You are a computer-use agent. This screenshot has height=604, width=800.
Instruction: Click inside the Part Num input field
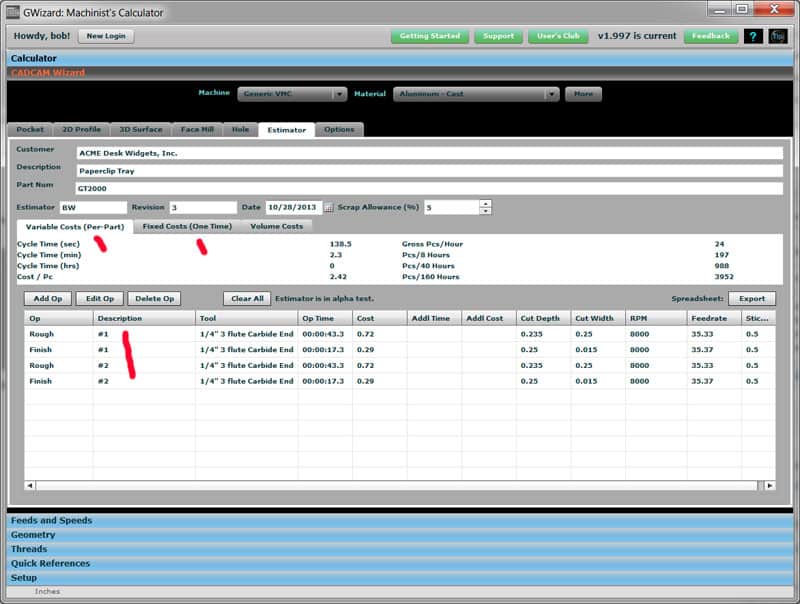click(x=300, y=187)
